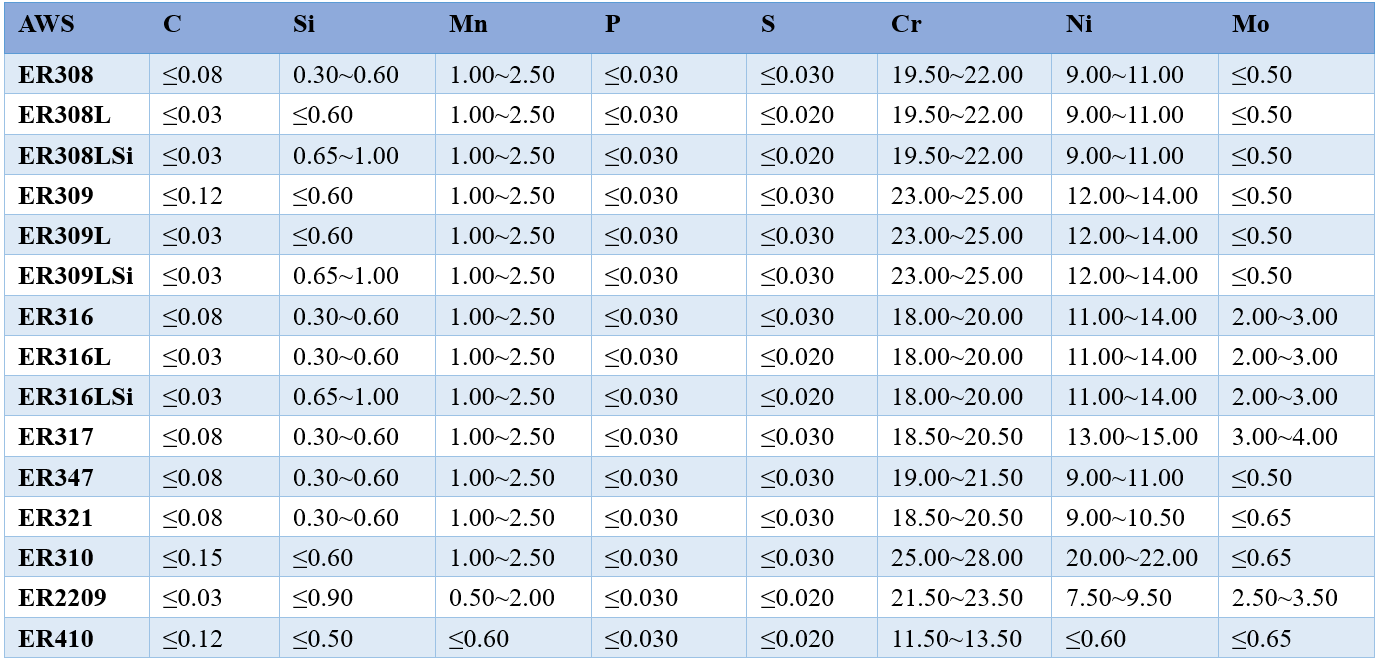Click Cr value 19.00~21.50 for ER347
This screenshot has height=672, width=1377.
[x=957, y=478]
